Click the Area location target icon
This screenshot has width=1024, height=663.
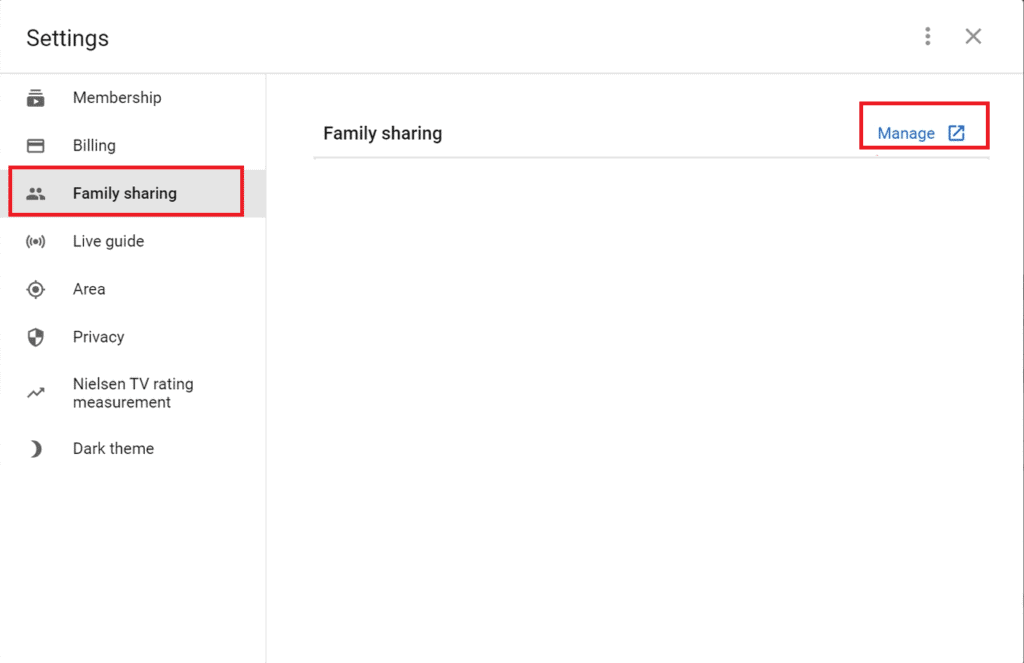click(x=36, y=289)
